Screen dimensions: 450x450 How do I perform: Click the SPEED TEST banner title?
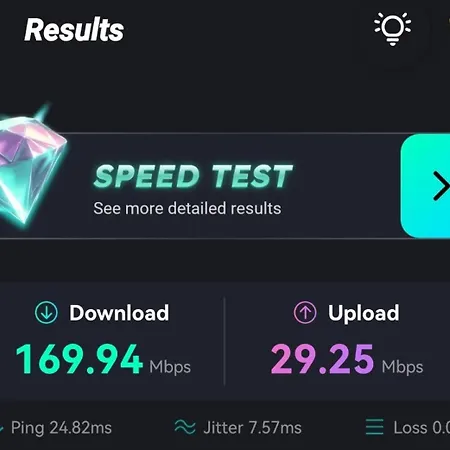coord(193,176)
